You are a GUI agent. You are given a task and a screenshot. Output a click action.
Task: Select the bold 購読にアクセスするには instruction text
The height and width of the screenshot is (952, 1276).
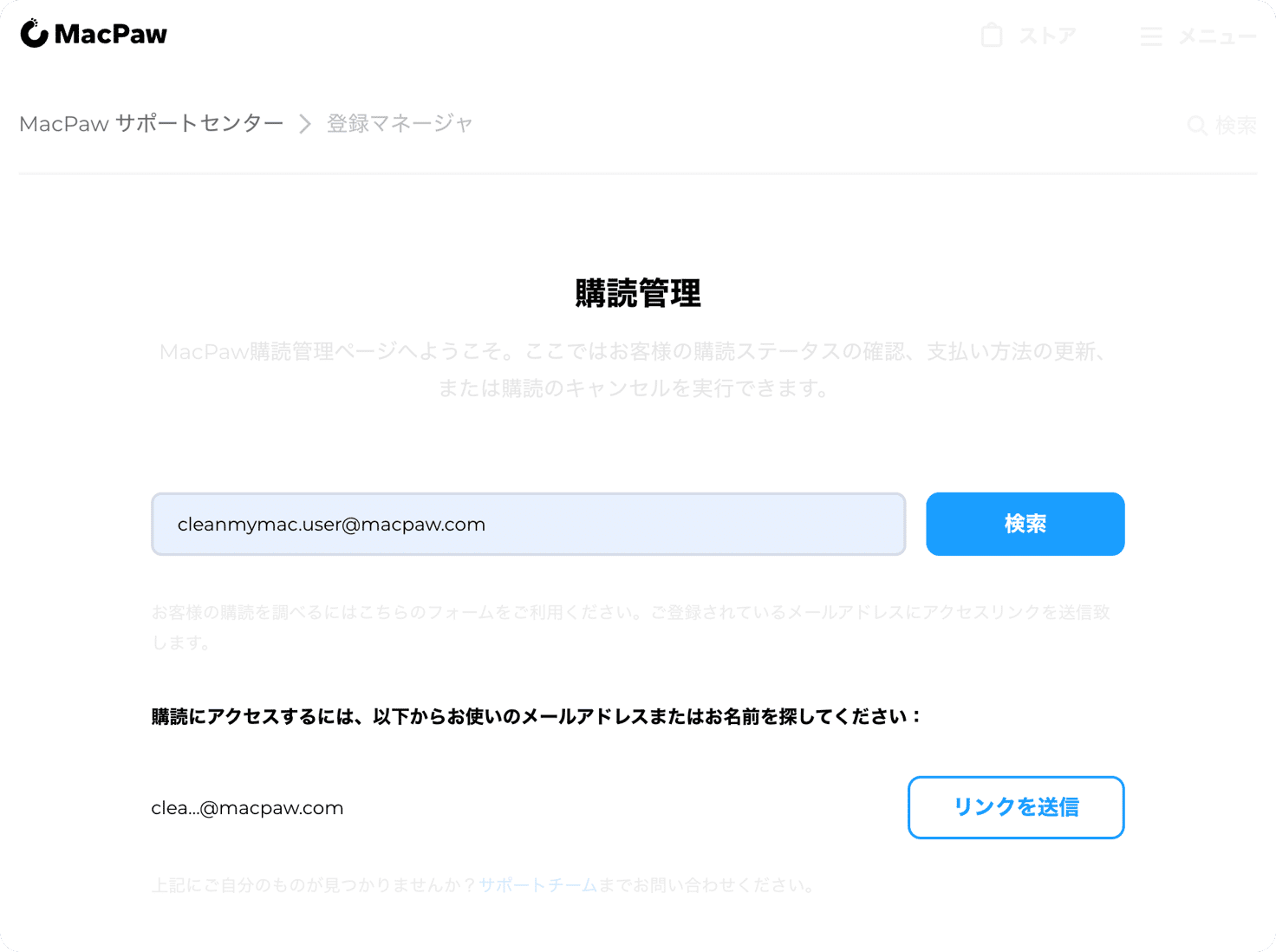(536, 716)
